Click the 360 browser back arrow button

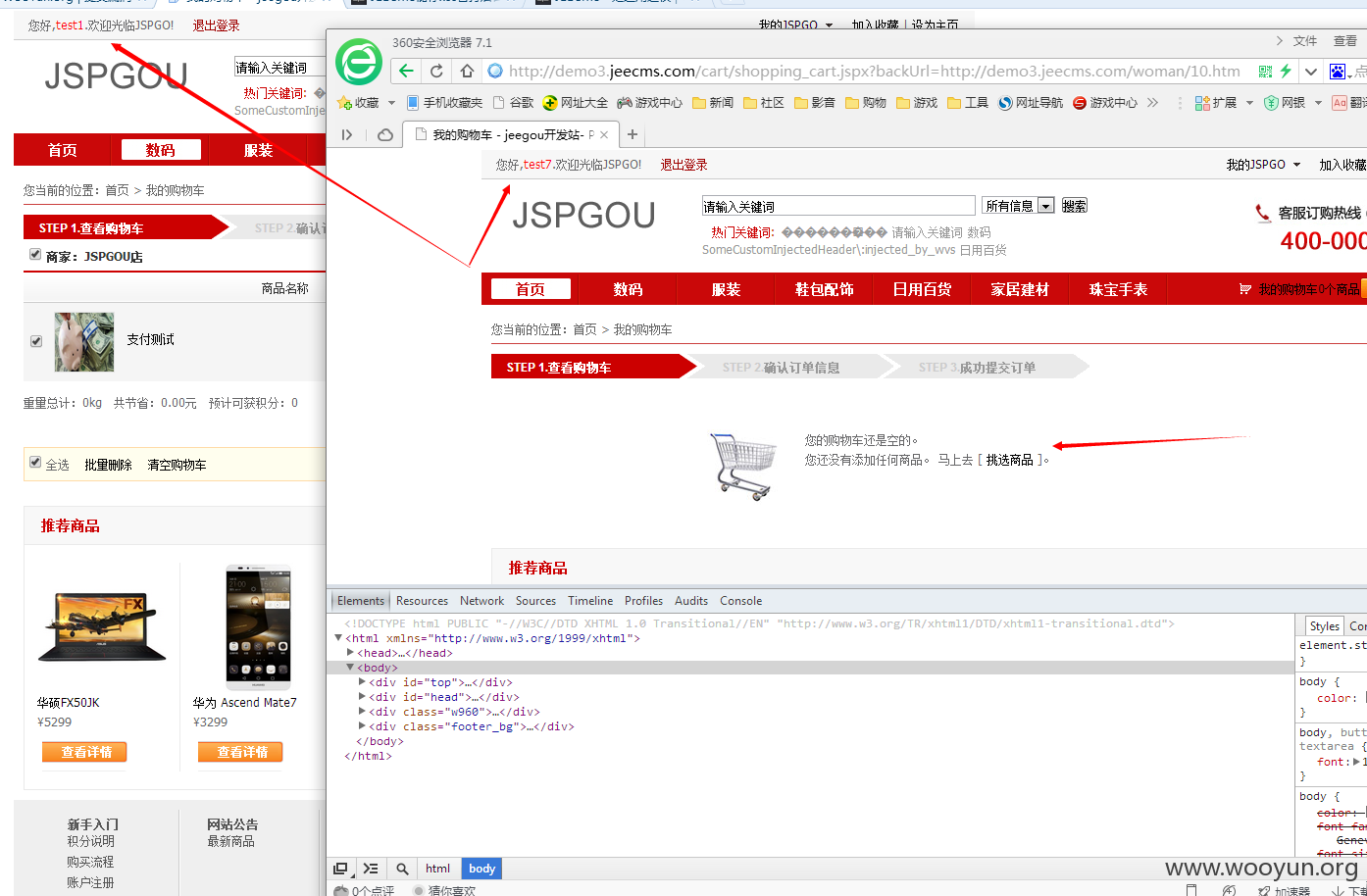coord(406,71)
